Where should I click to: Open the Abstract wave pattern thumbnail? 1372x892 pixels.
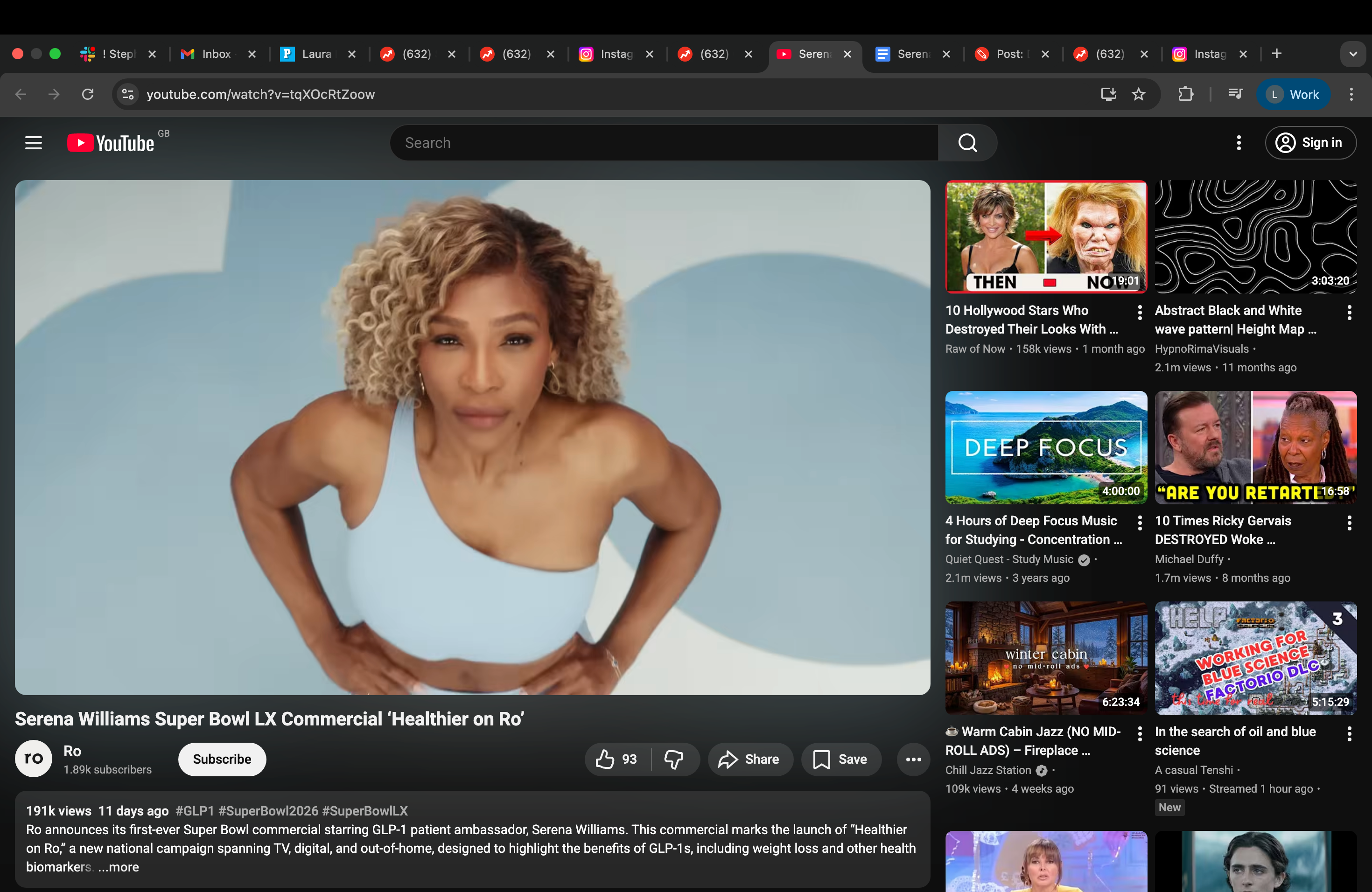(x=1255, y=237)
